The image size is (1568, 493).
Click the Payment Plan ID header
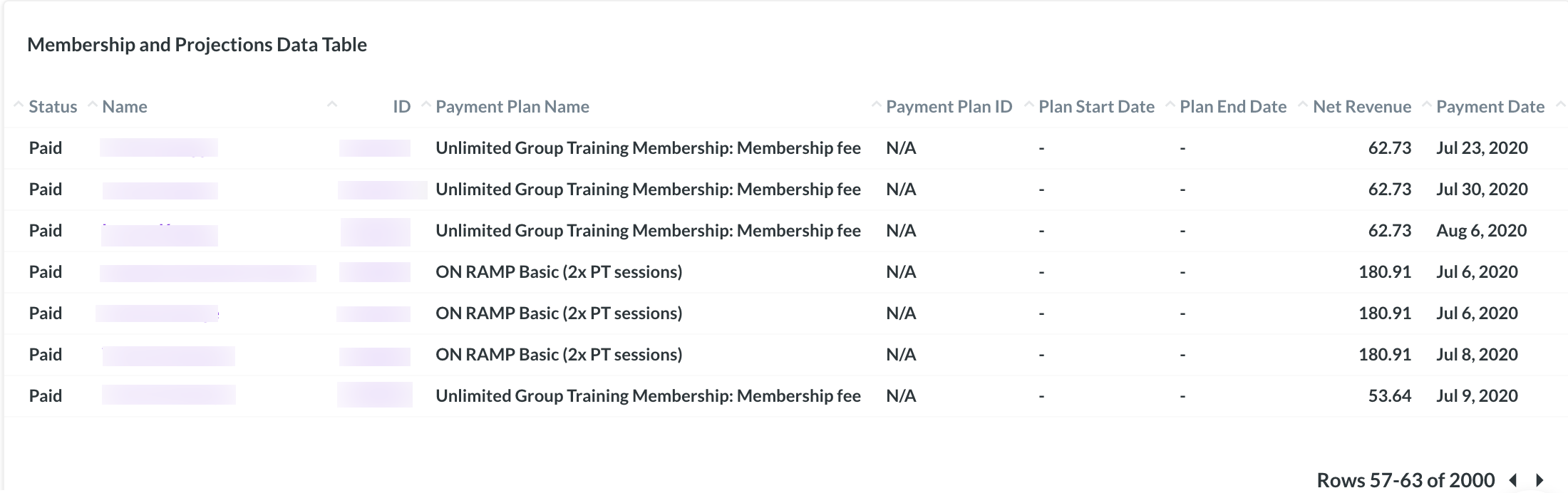click(949, 107)
